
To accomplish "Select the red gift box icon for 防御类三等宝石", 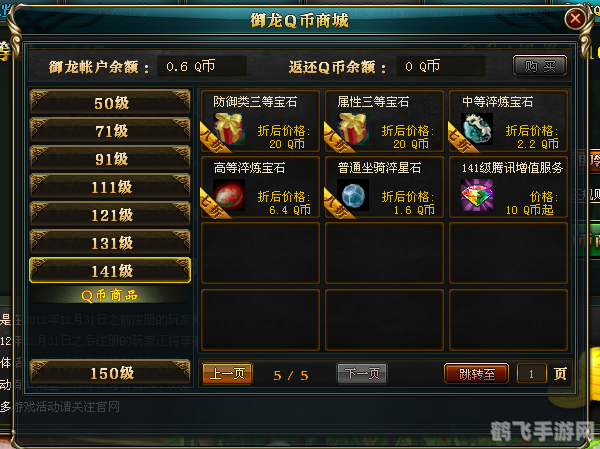I will [x=228, y=129].
